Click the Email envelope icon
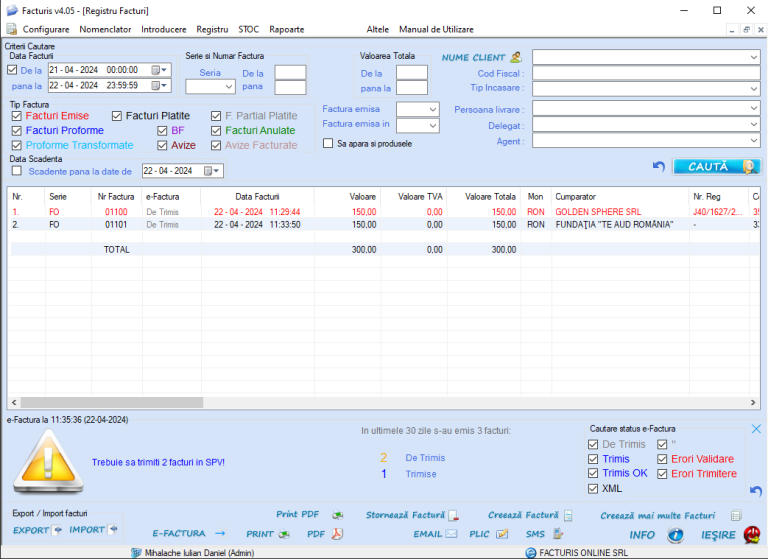Viewport: 768px width, 559px height. coord(452,534)
